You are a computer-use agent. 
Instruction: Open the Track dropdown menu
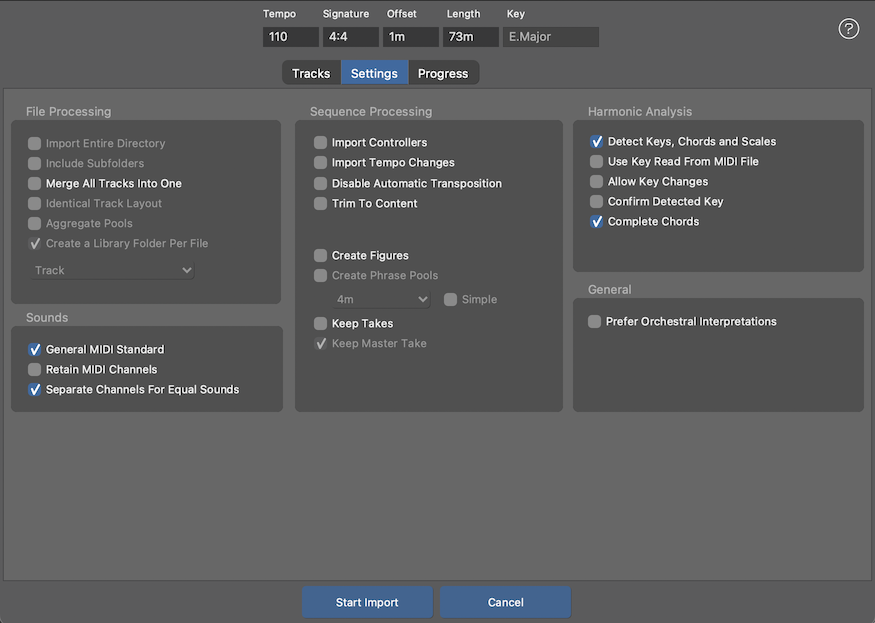[x=111, y=270]
